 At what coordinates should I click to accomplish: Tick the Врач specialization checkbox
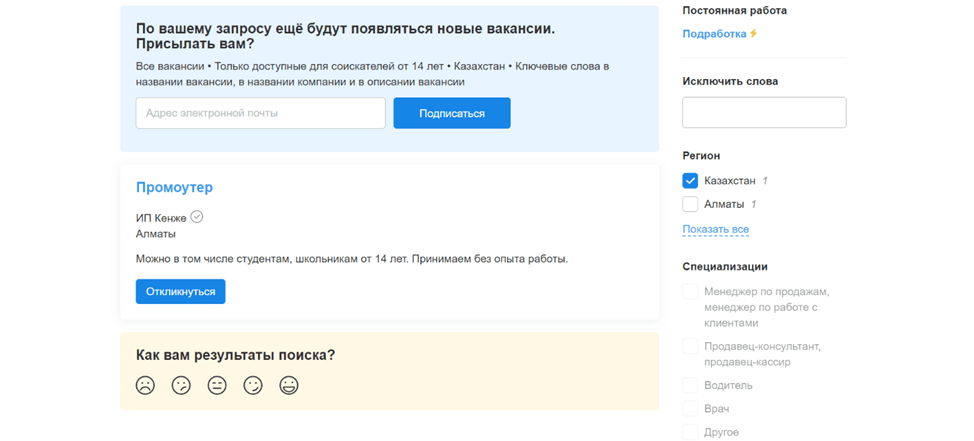690,409
